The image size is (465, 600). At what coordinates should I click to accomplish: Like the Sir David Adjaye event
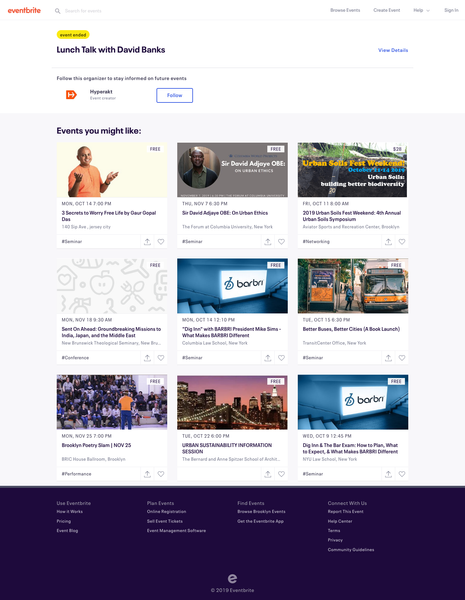[281, 241]
